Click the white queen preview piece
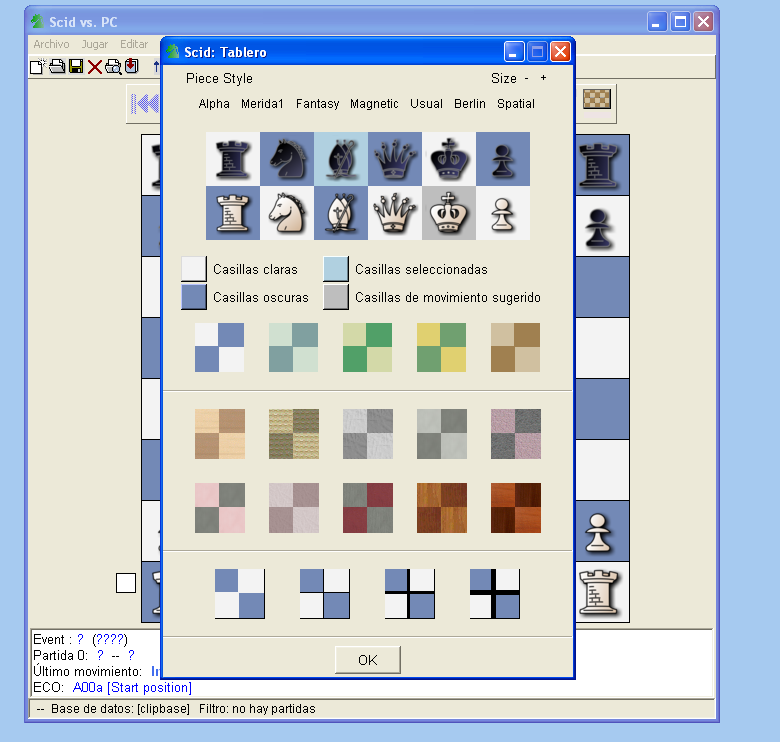Screen dimensions: 780x742 tap(395, 213)
